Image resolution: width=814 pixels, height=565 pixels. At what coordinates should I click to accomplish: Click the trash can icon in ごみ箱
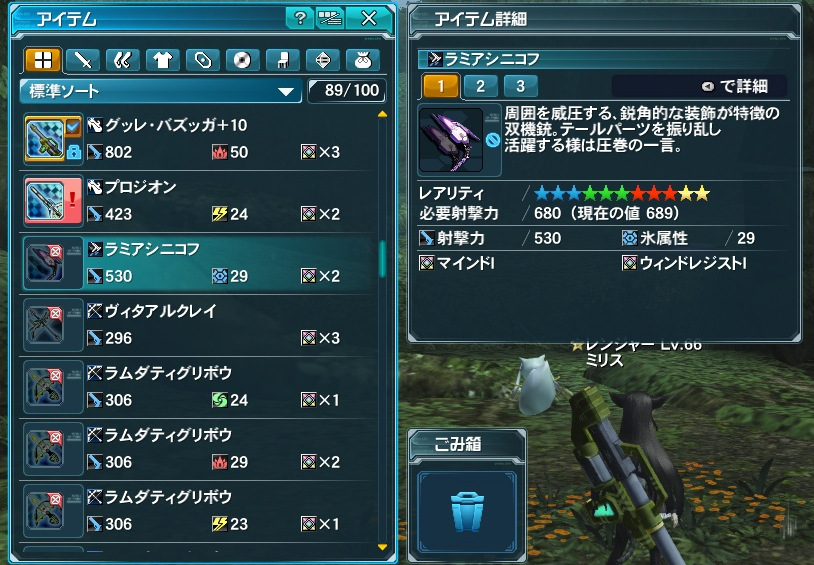tap(467, 513)
